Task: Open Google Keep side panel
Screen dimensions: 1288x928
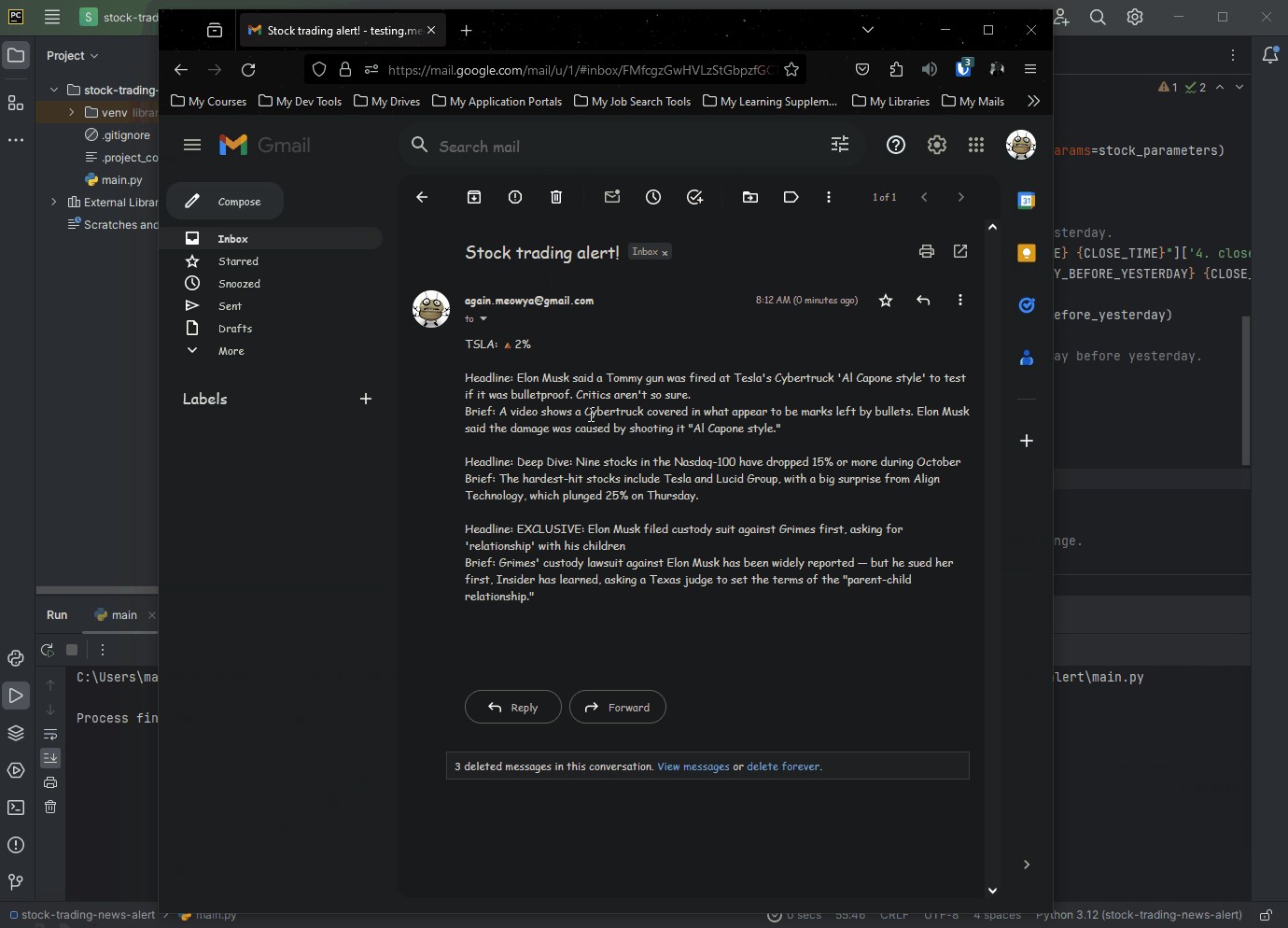Action: [1027, 253]
